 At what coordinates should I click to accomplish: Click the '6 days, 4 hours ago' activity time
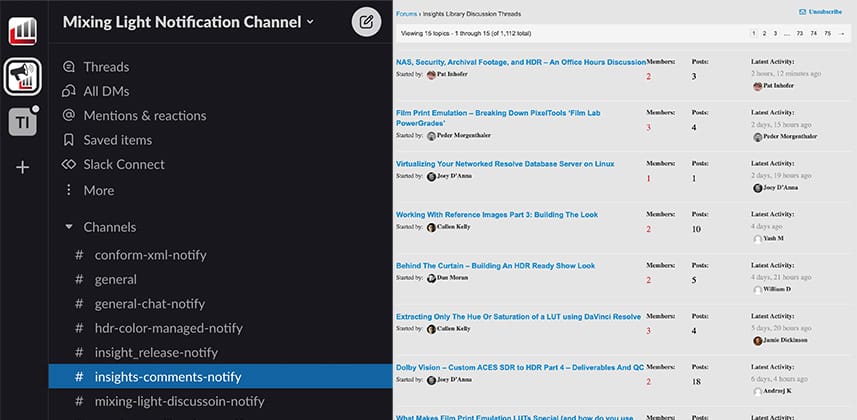779,379
